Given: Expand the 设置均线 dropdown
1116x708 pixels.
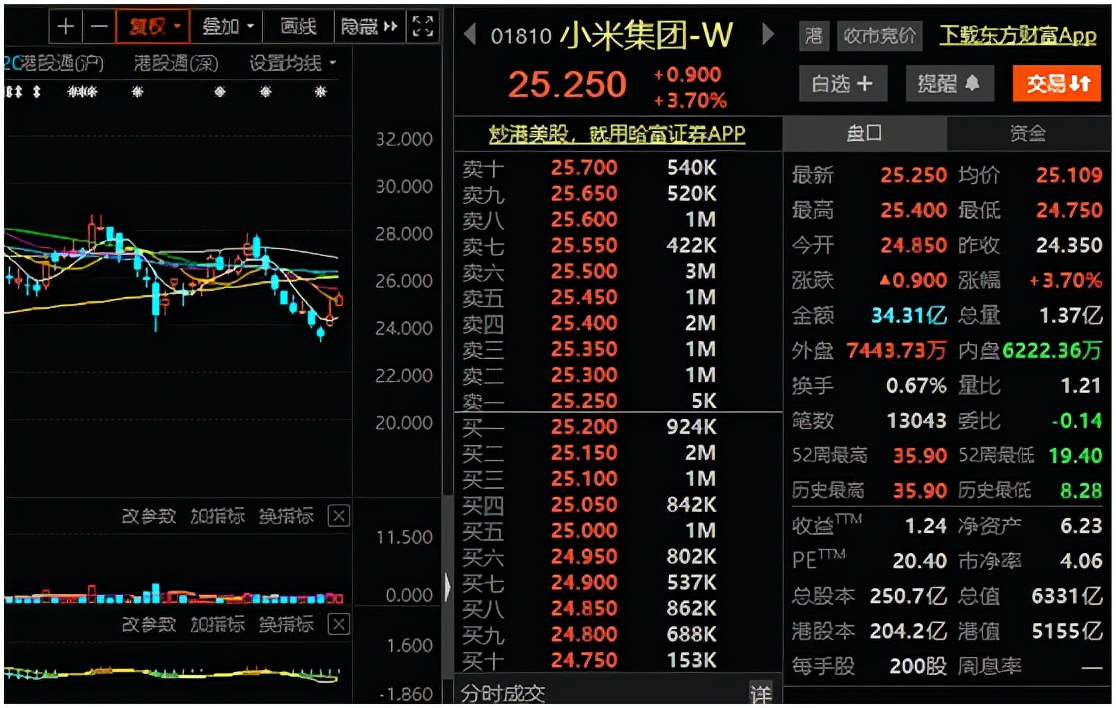Looking at the screenshot, I should tap(292, 64).
